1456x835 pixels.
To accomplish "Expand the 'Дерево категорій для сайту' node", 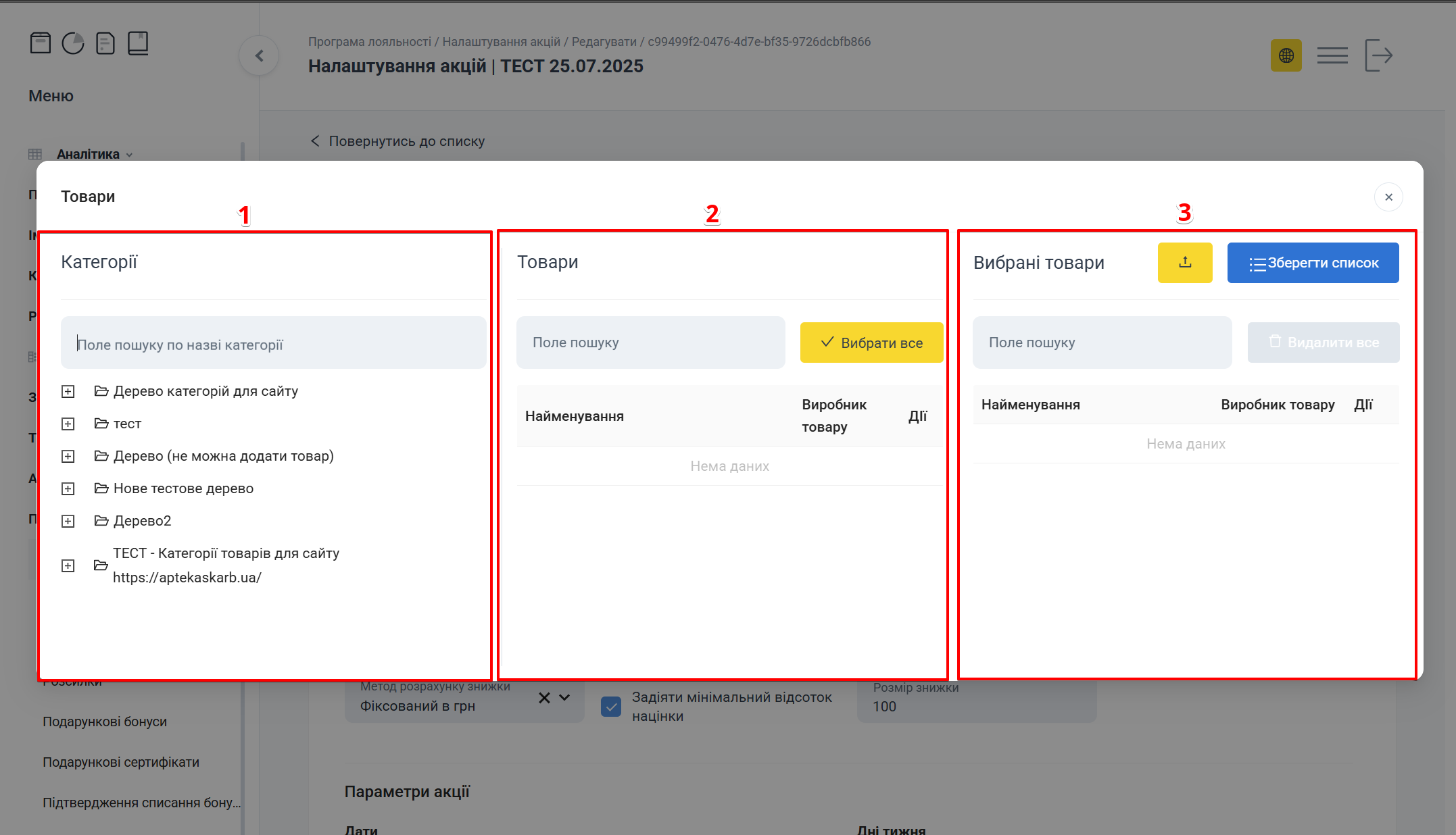I will click(68, 392).
